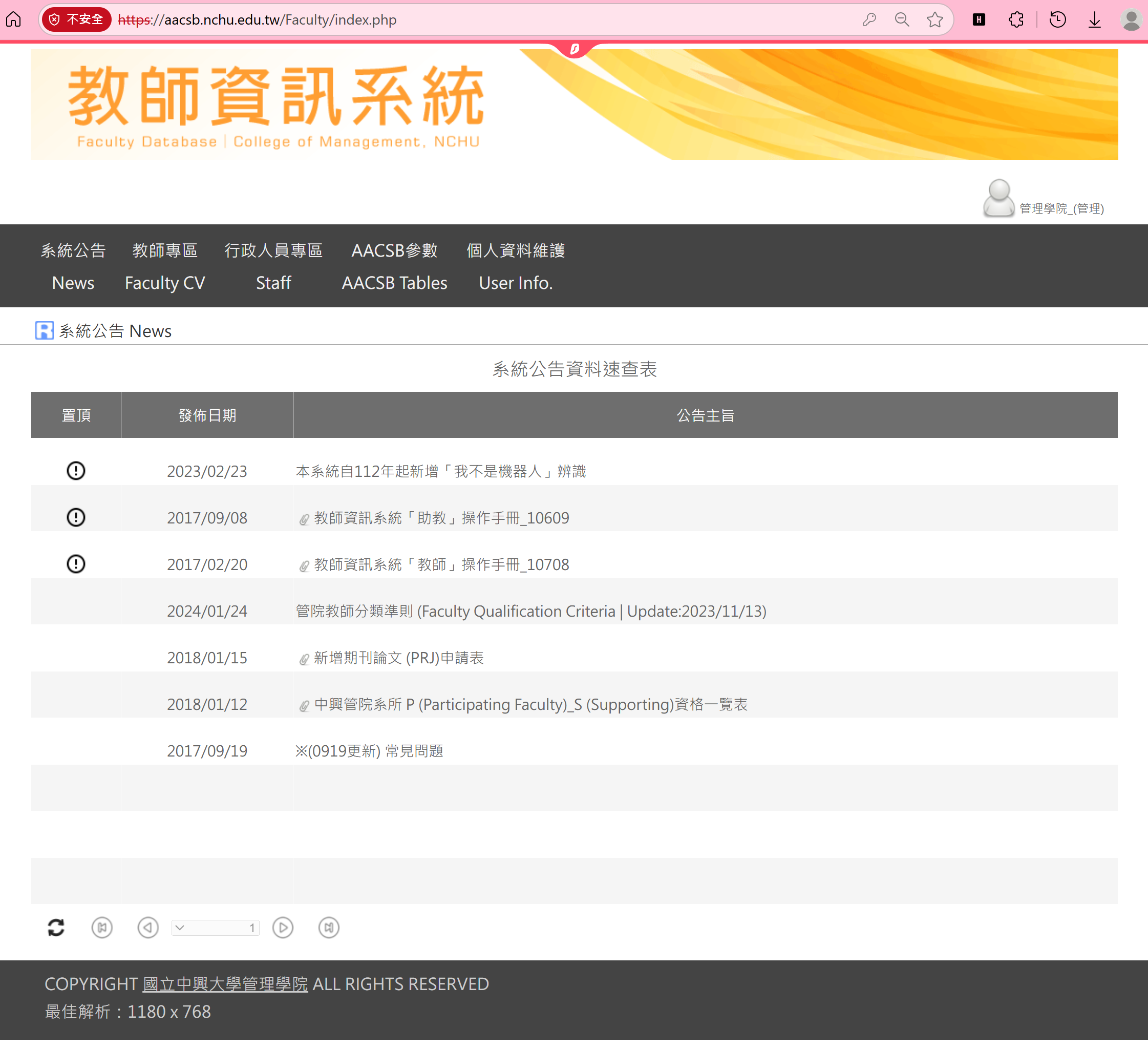Click the user avatar beside 管理學院_(管理)
This screenshot has height=1050, width=1148.
(999, 198)
